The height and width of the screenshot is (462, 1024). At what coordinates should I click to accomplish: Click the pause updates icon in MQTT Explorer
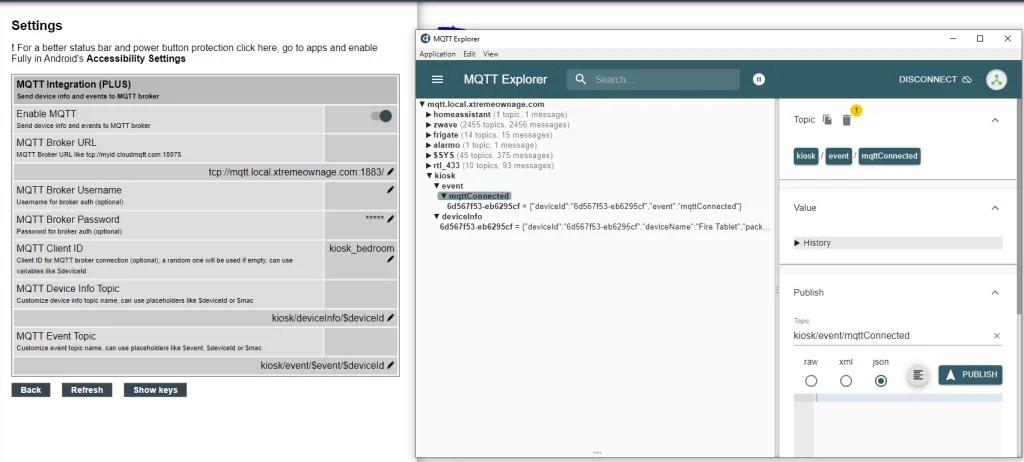(x=758, y=79)
